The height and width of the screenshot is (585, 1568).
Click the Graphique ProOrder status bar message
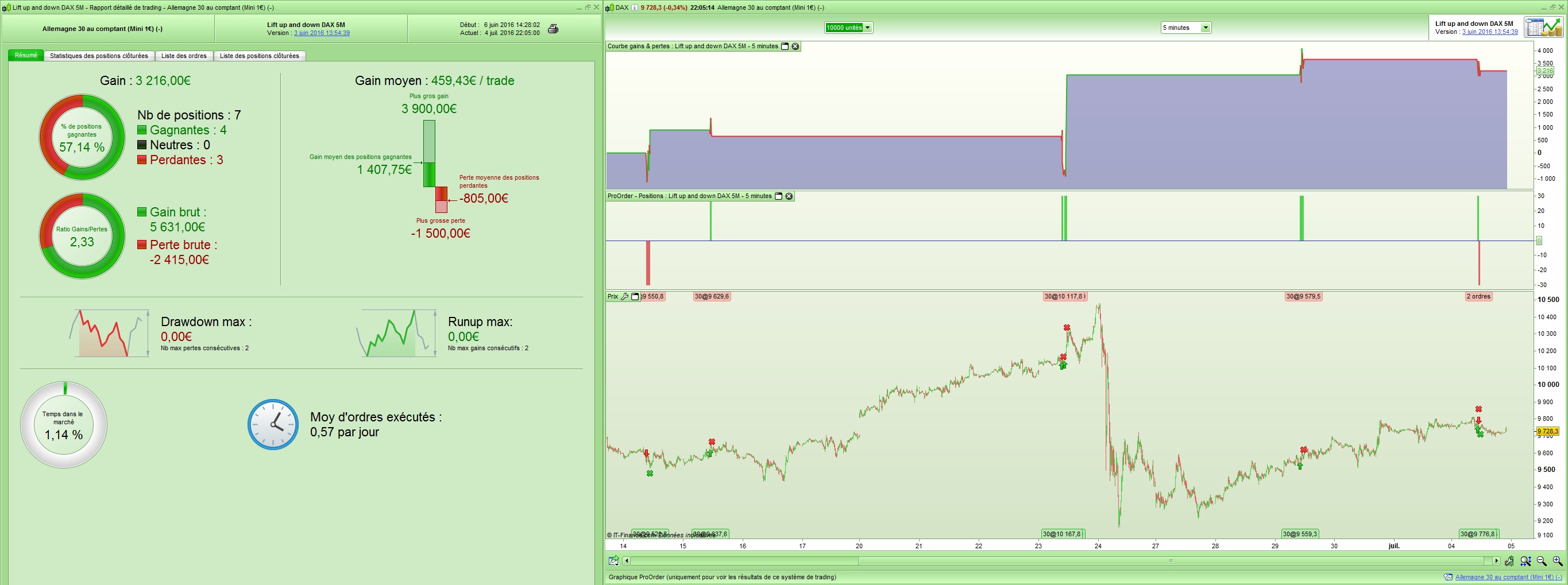pyautogui.click(x=723, y=577)
